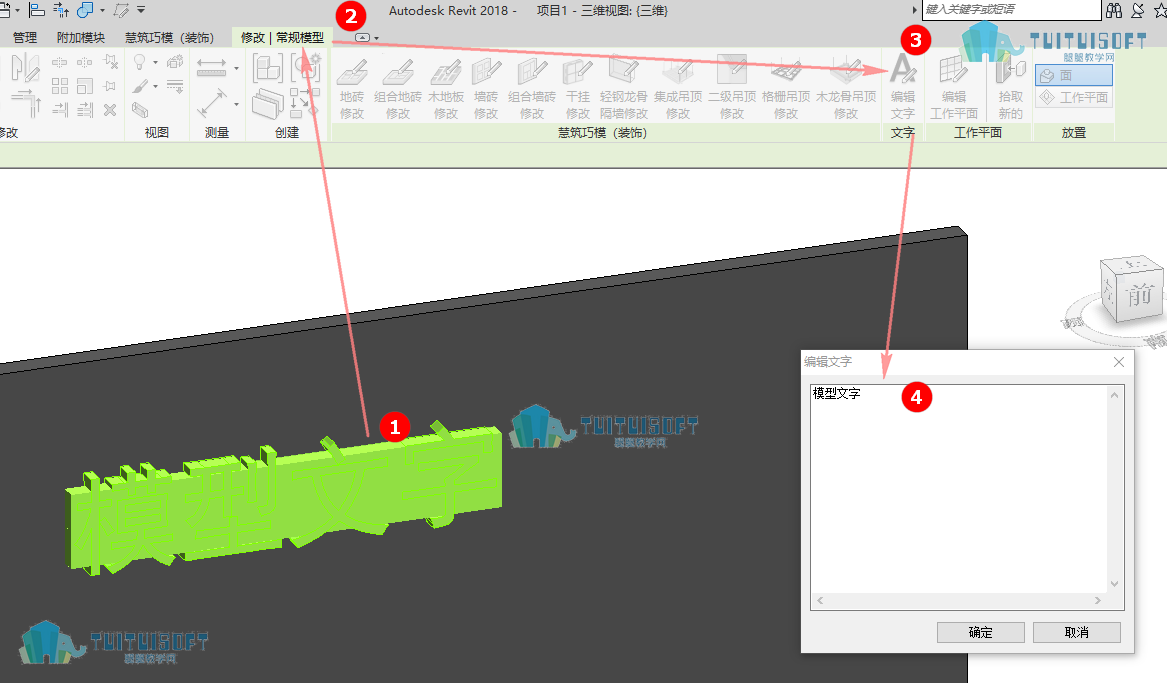The width and height of the screenshot is (1167, 683).
Task: Open the 慧筑巧模 (装饰) ribbon tab
Action: click(x=170, y=37)
